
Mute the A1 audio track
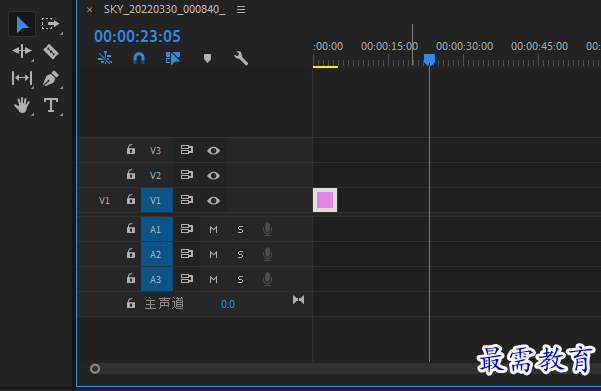213,230
